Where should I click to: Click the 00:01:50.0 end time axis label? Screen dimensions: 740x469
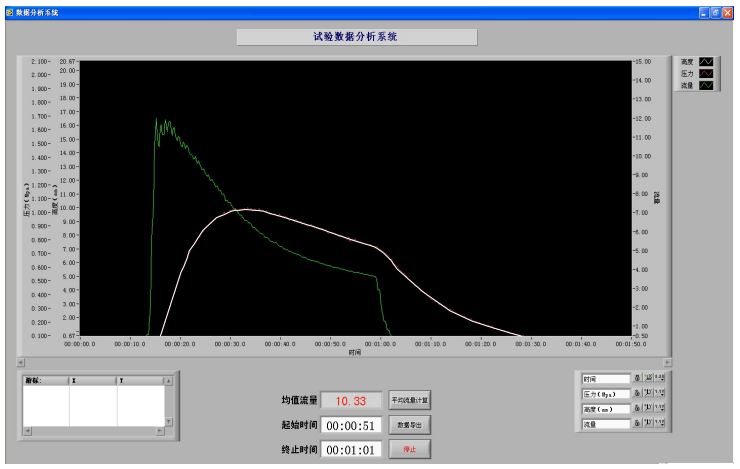tap(631, 344)
